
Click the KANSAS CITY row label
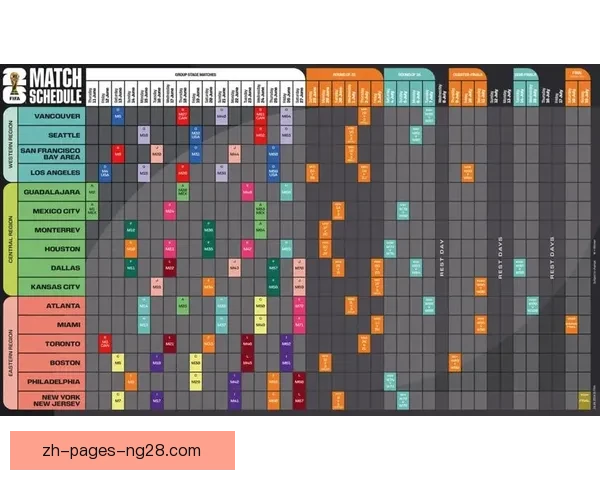51,287
